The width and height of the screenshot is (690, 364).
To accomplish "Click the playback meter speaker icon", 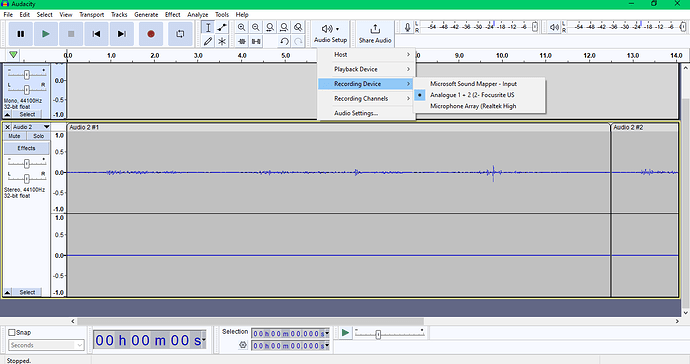I will pos(554,27).
